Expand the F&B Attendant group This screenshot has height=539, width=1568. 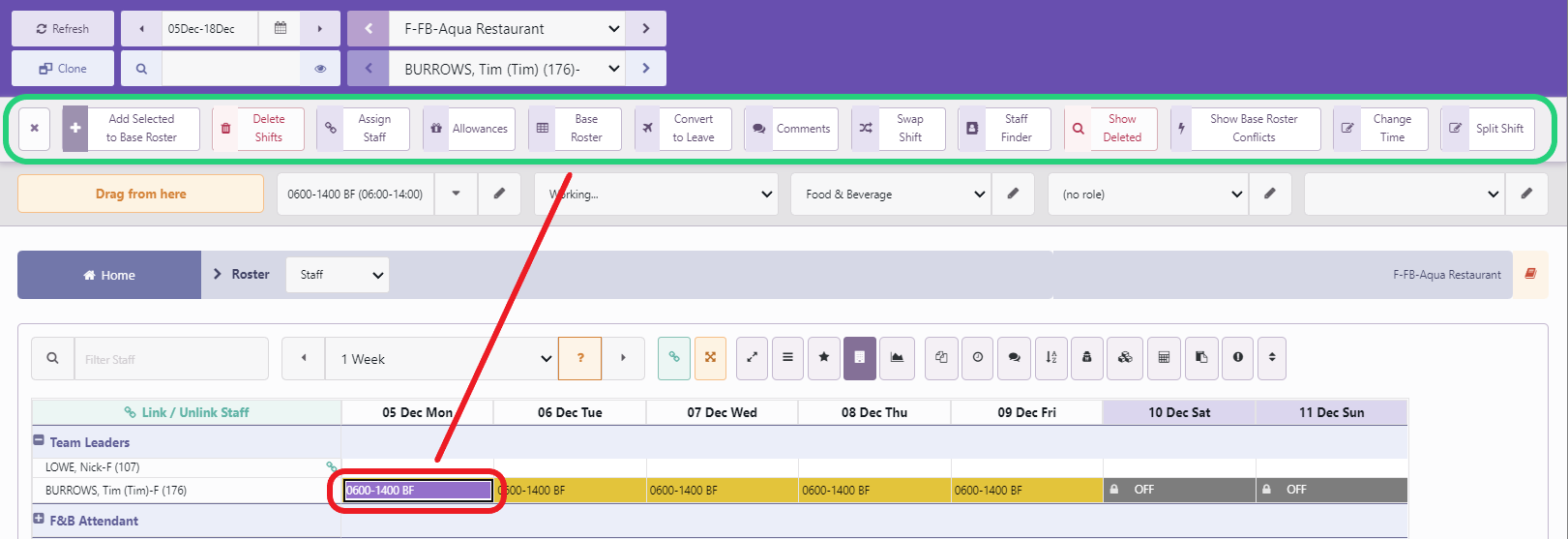tap(40, 520)
